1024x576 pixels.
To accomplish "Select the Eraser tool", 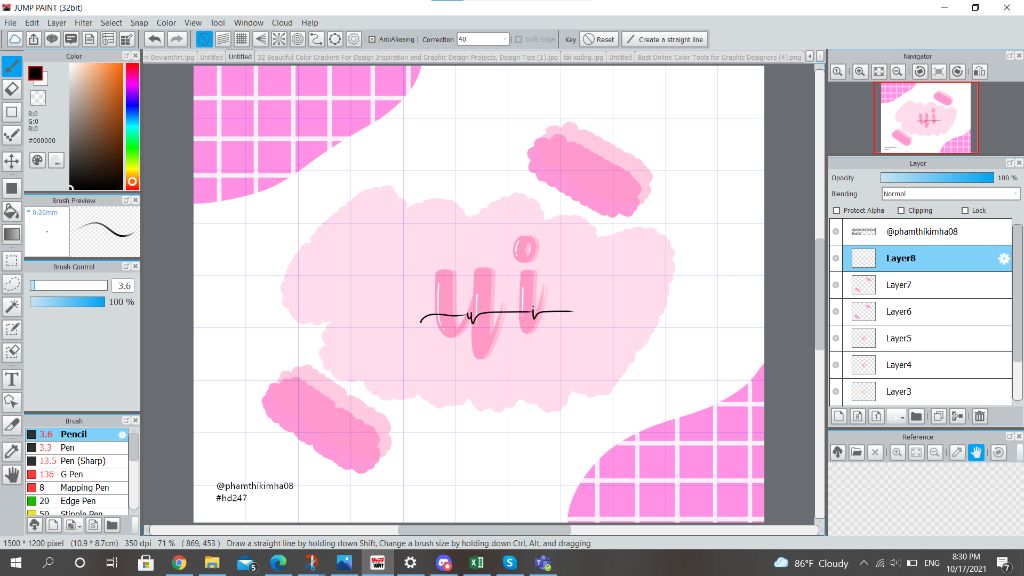I will point(12,89).
